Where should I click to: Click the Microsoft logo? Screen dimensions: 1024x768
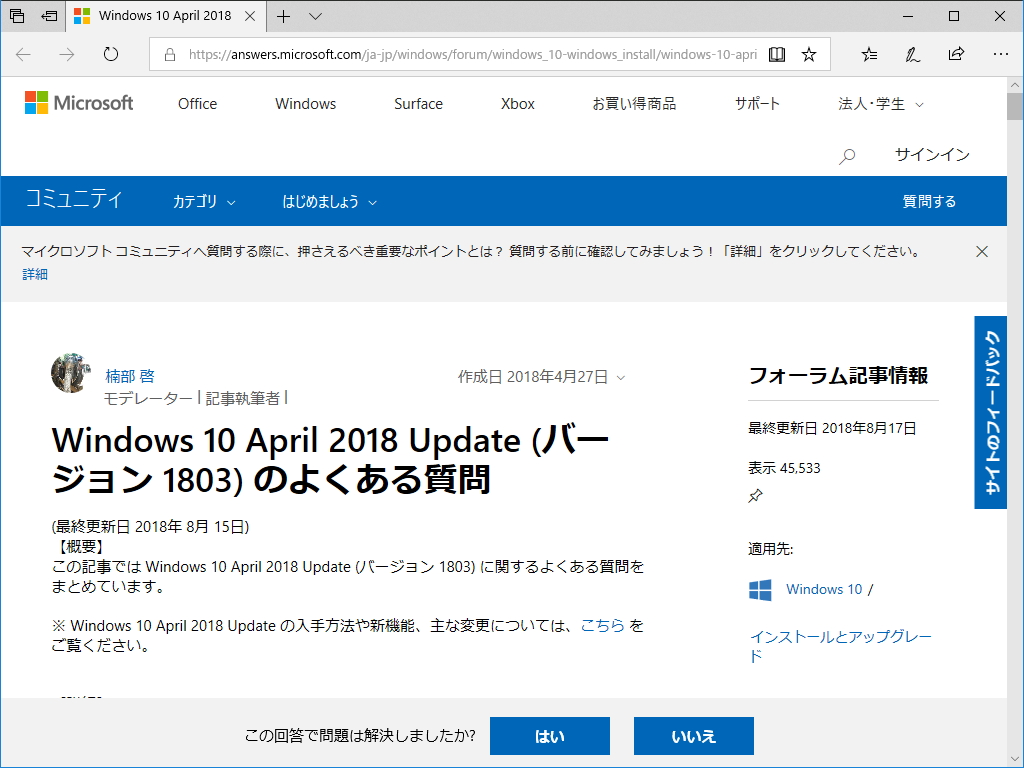click(79, 103)
